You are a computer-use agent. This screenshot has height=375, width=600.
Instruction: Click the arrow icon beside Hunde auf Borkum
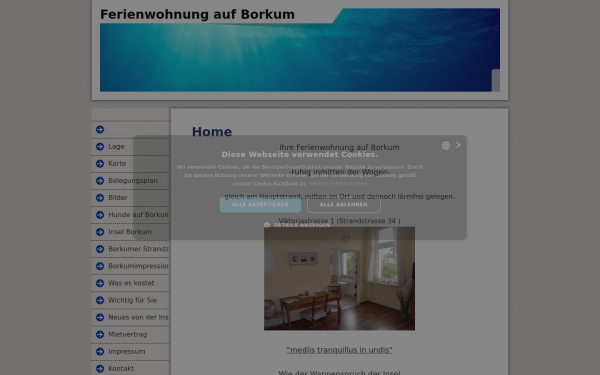tap(100, 215)
